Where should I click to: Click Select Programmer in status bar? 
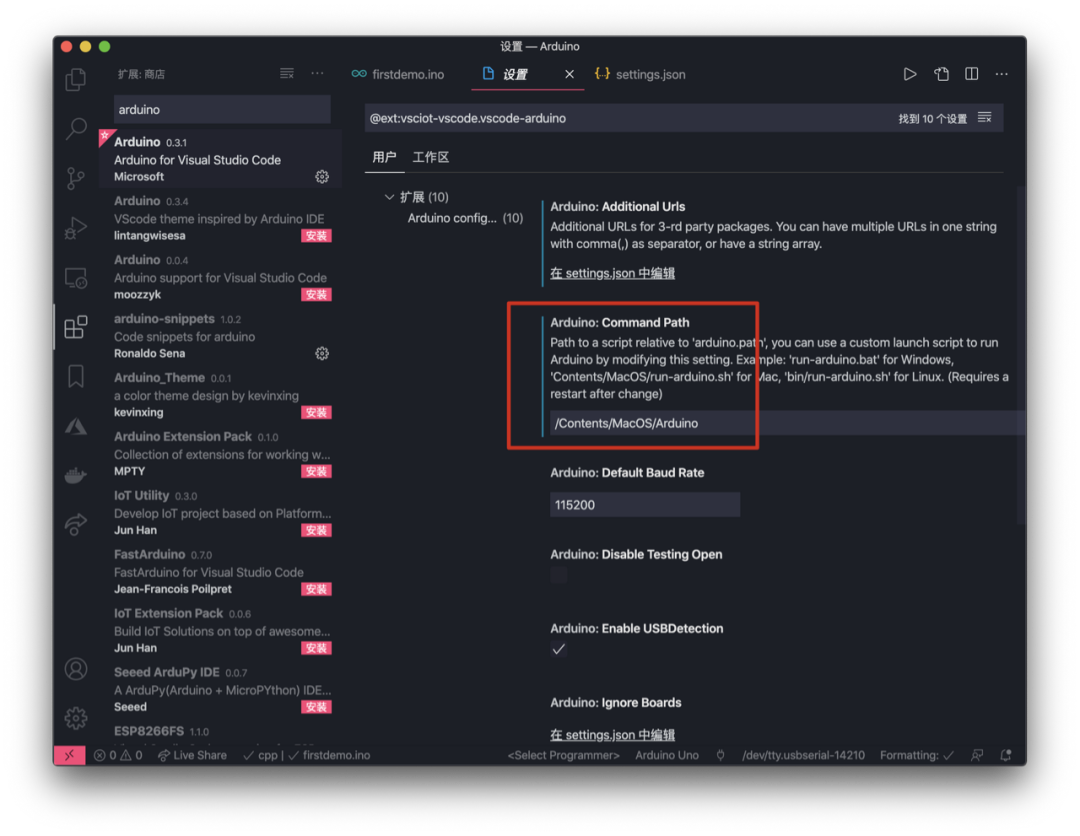(x=563, y=755)
